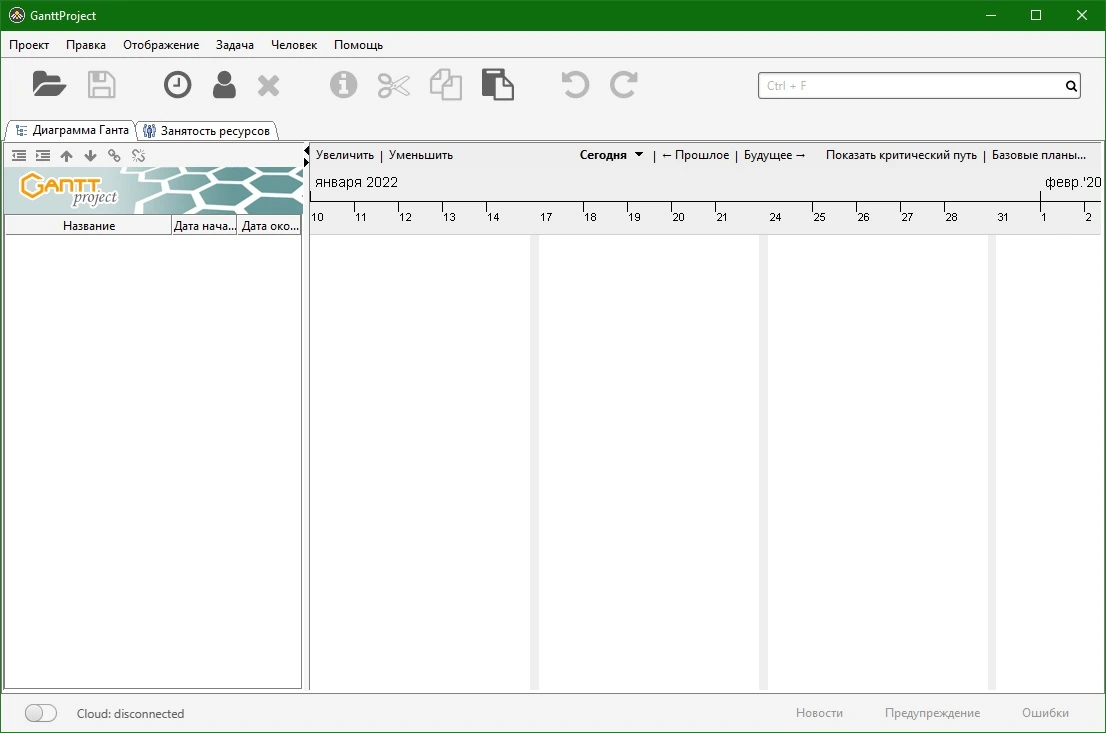1106x733 pixels.
Task: Expand the Сегодня dropdown arrow
Action: pyautogui.click(x=639, y=155)
